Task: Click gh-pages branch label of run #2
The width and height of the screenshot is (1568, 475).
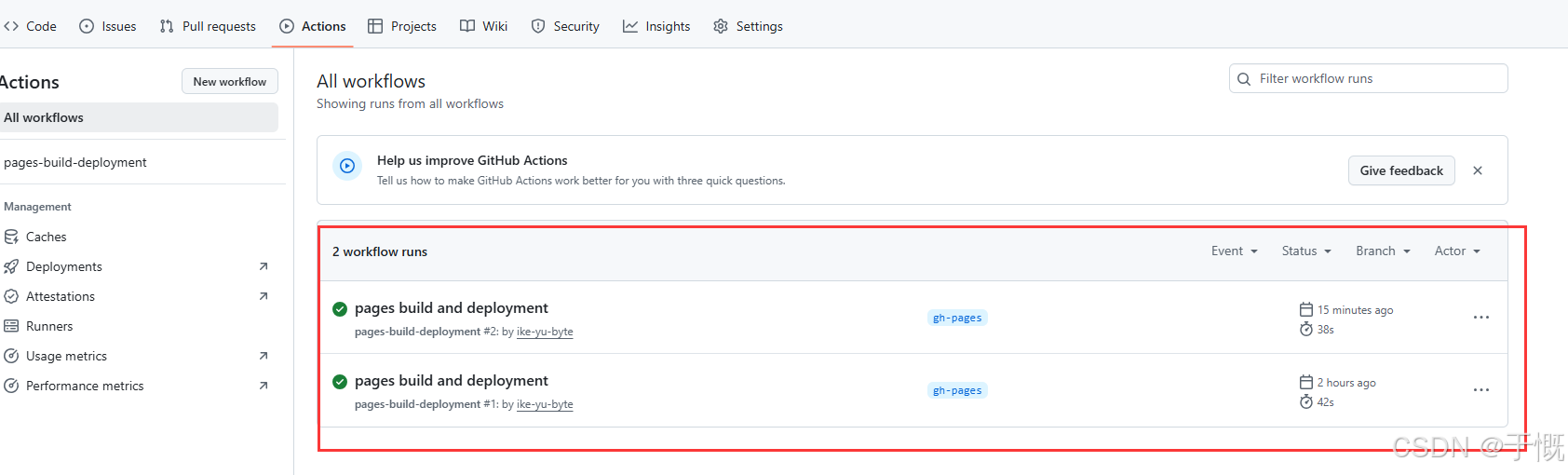Action: pos(957,318)
